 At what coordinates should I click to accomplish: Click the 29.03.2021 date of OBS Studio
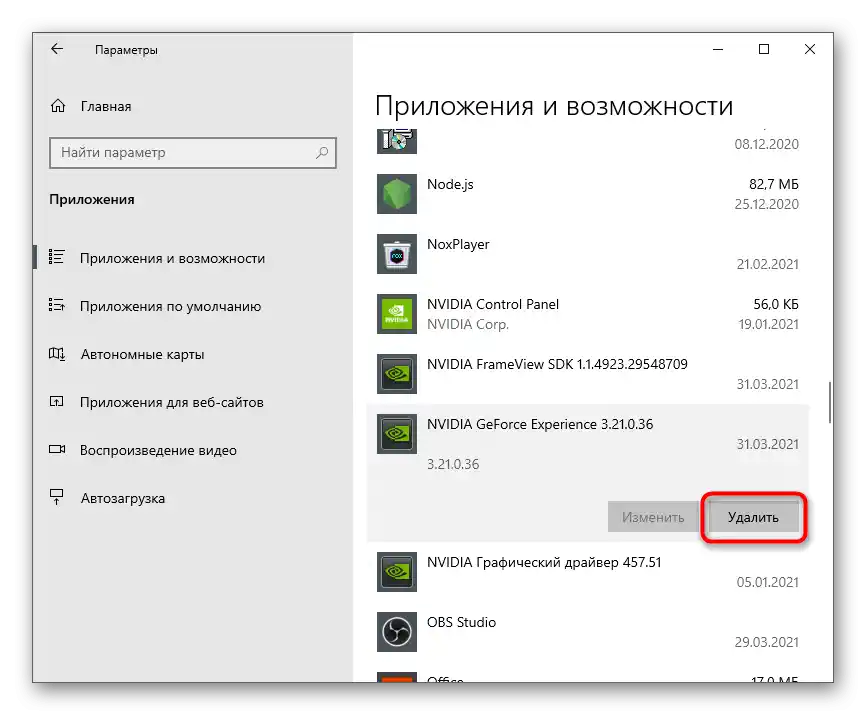(767, 642)
